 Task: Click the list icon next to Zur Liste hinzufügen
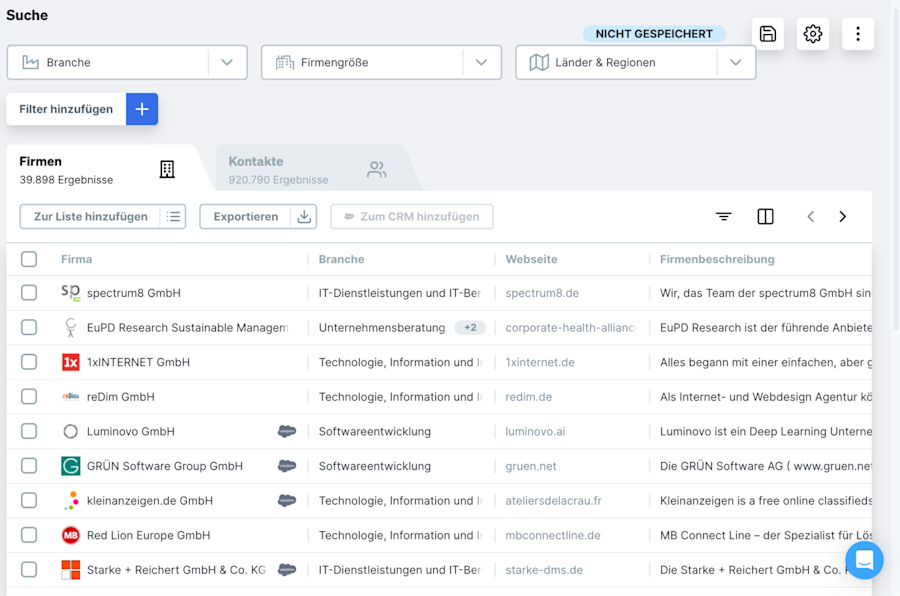click(x=173, y=216)
